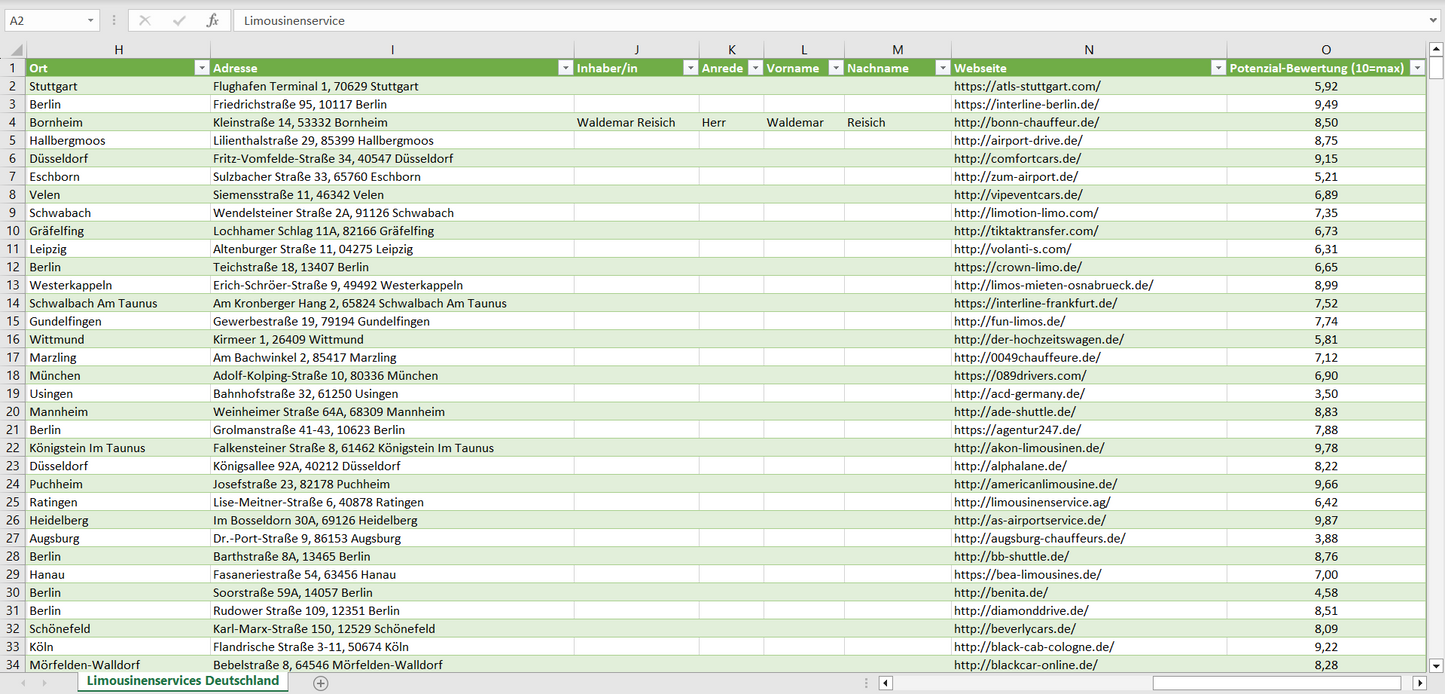This screenshot has width=1445, height=694.
Task: Click the Cancel X icon in formula bar
Action: pyautogui.click(x=145, y=20)
